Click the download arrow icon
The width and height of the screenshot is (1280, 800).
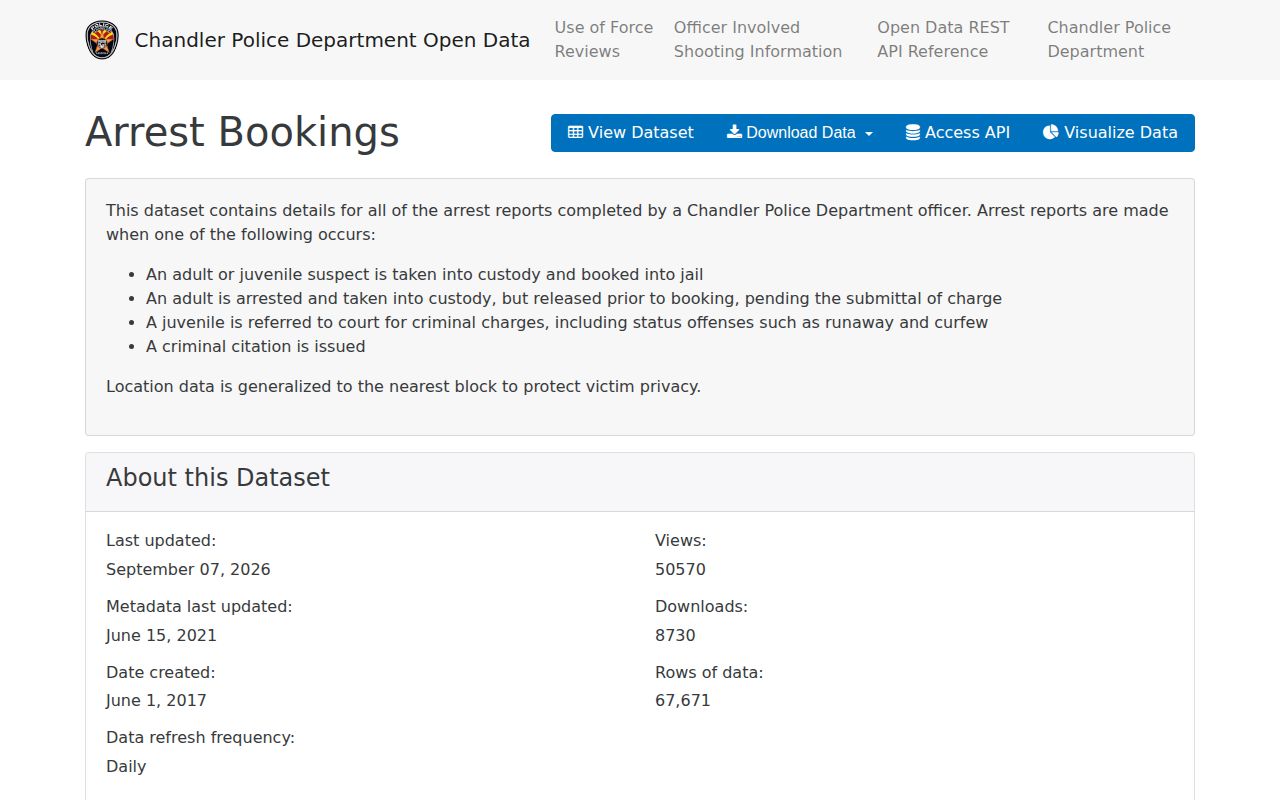click(734, 132)
